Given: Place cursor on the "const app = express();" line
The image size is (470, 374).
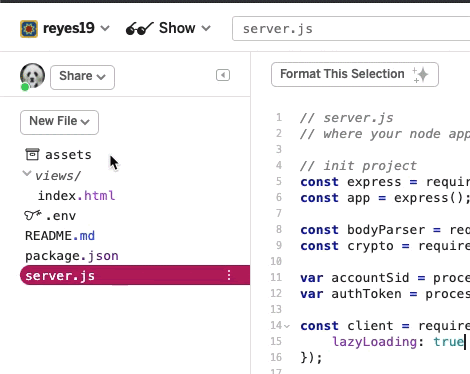Looking at the screenshot, I should point(385,198).
